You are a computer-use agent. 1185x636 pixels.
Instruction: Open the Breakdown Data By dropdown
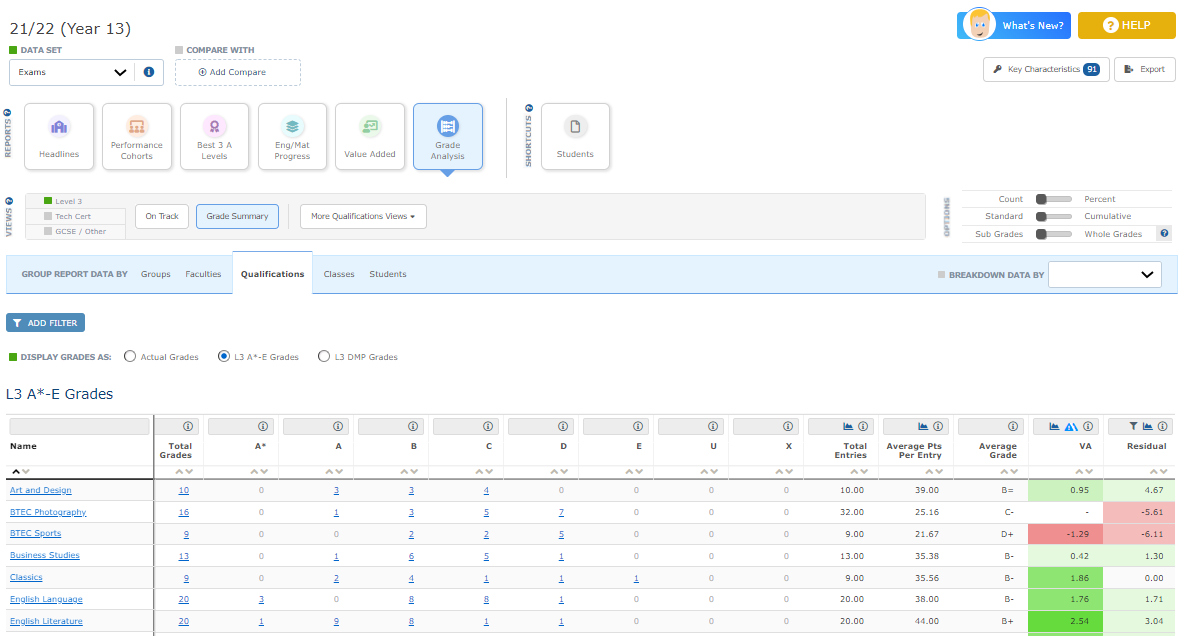[1104, 274]
